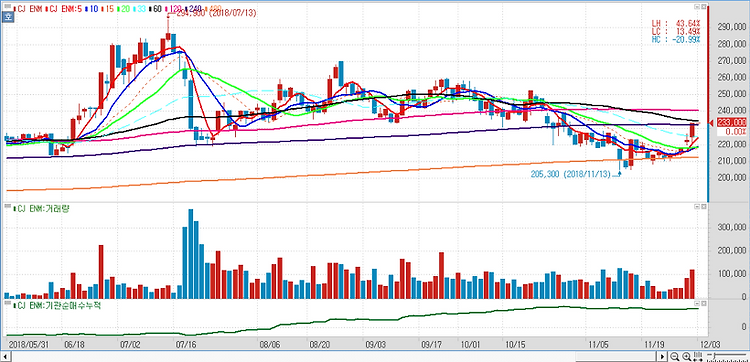Minimize the volume panel
The image size is (750, 362).
(697, 207)
